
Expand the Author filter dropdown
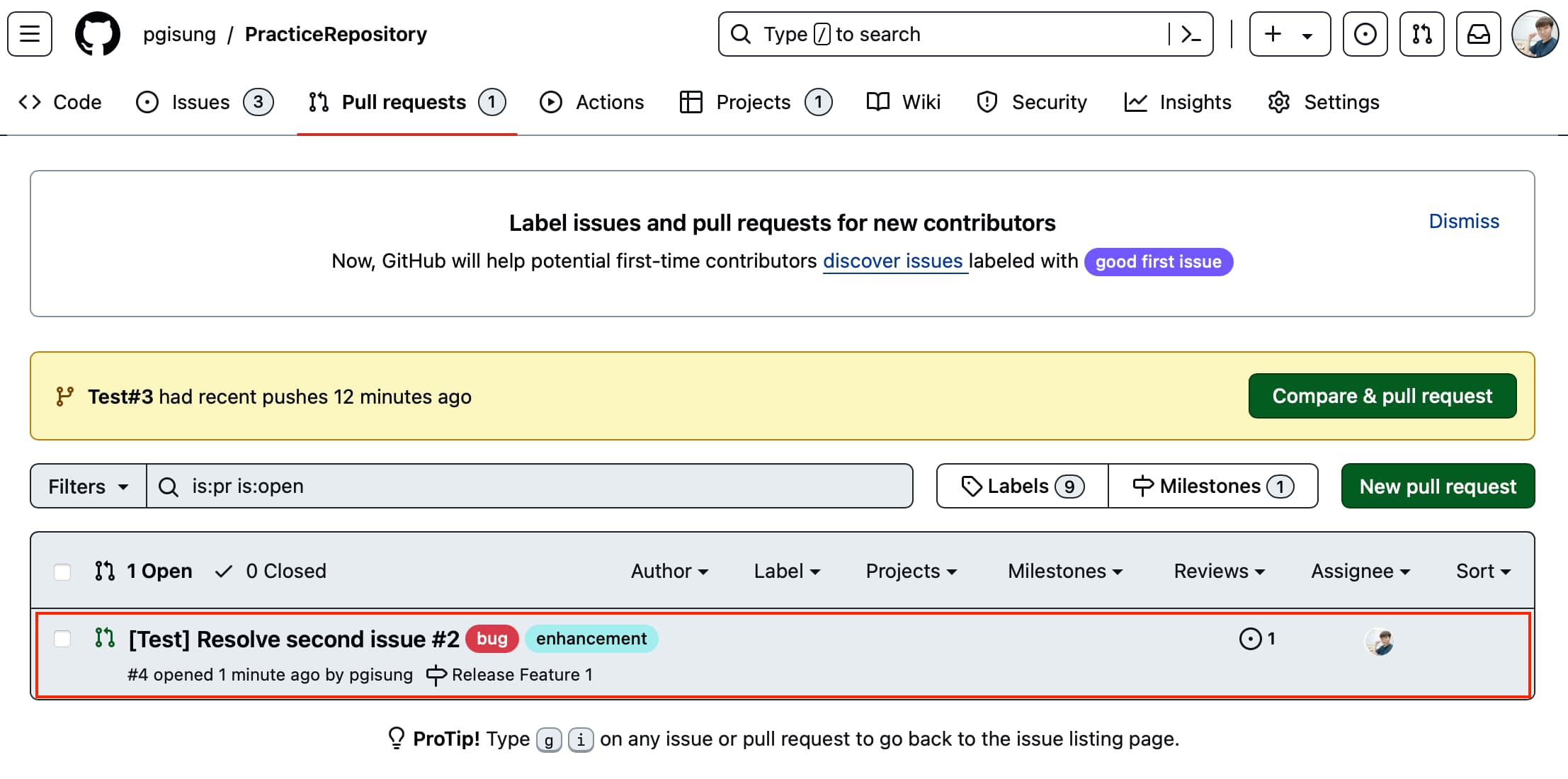coord(669,571)
